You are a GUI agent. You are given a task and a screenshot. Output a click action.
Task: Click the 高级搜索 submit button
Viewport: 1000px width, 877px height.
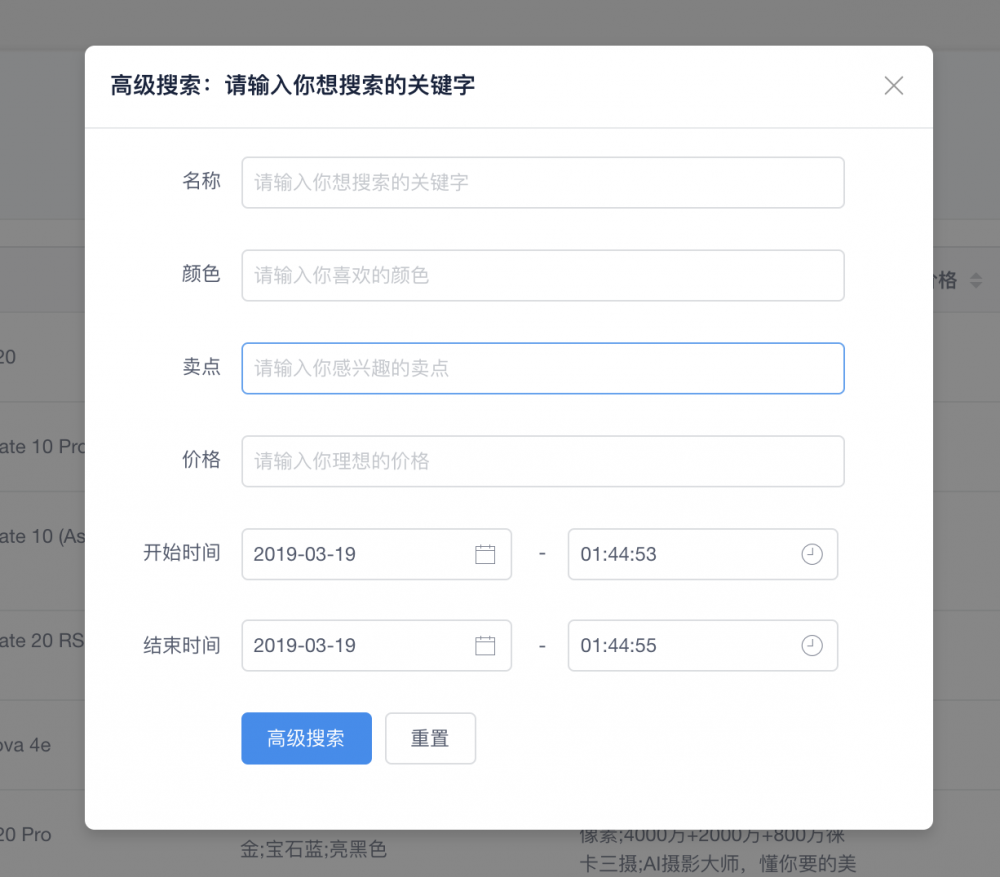306,738
